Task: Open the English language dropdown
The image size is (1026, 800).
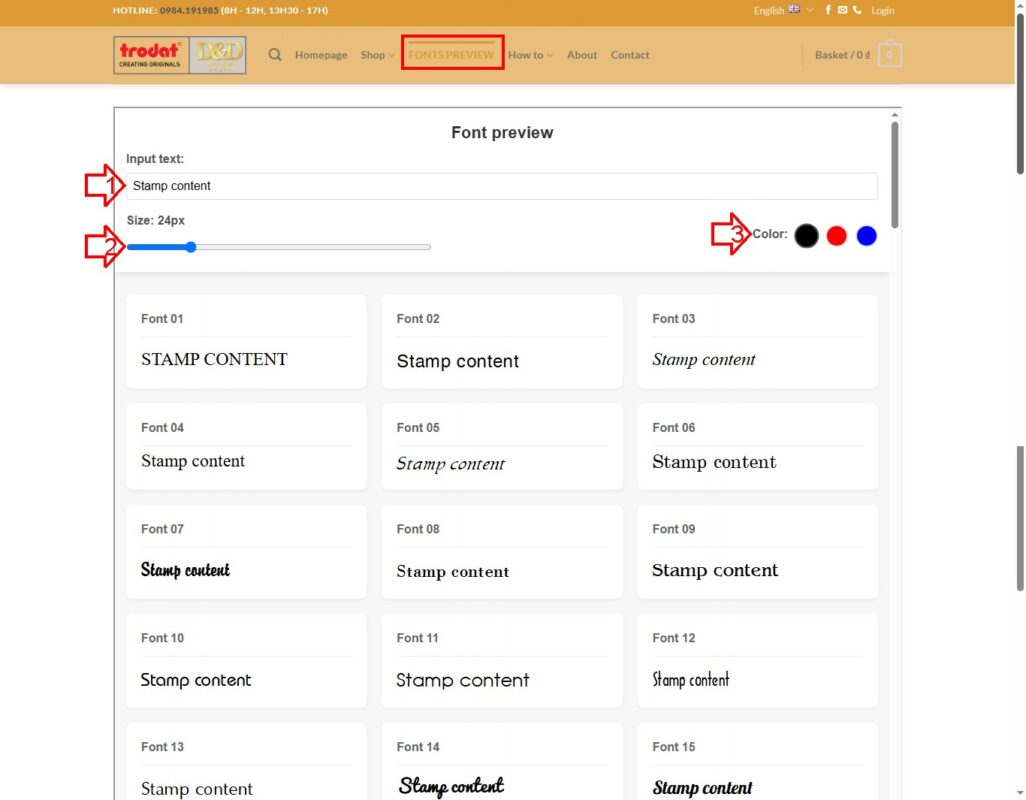Action: click(783, 10)
